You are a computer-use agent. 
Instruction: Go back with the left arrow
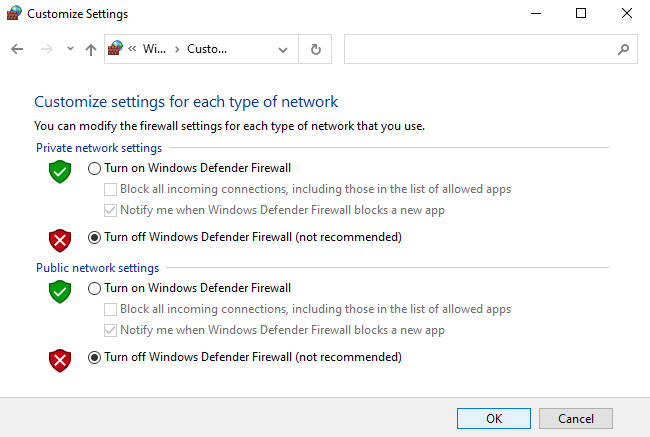pos(17,49)
